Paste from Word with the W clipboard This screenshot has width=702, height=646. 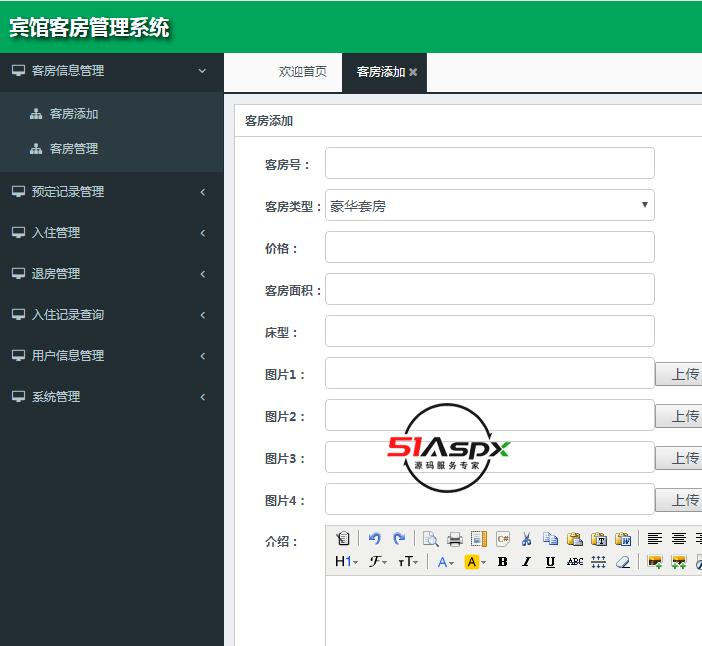pos(623,539)
